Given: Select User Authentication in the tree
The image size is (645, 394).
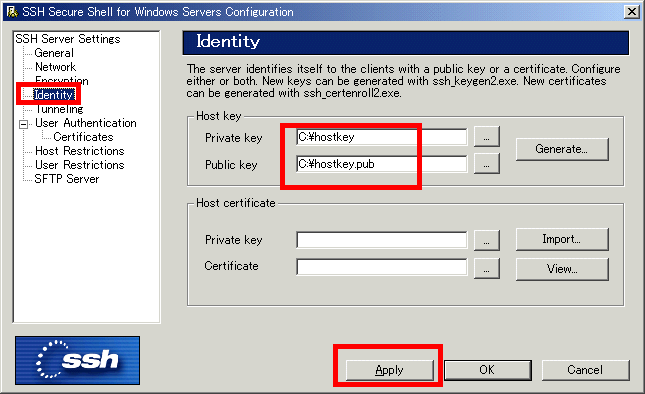Looking at the screenshot, I should tap(86, 123).
